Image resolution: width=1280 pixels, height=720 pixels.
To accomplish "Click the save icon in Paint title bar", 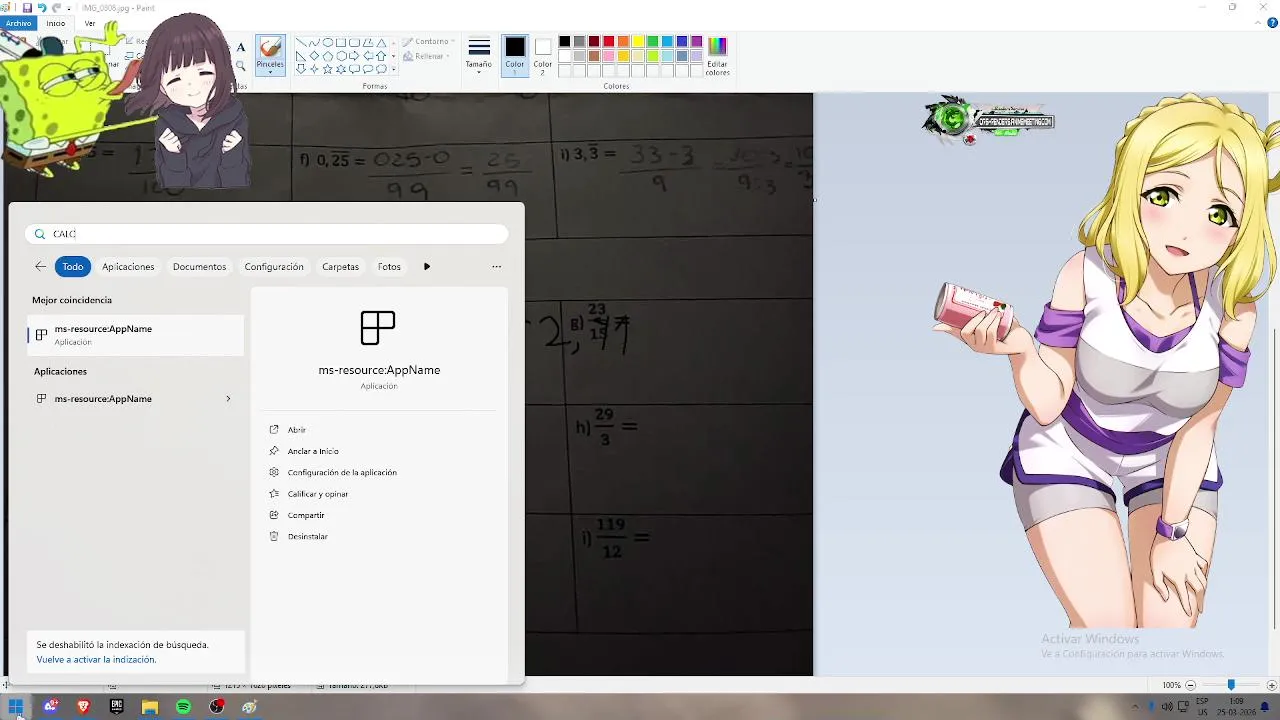I will point(28,8).
